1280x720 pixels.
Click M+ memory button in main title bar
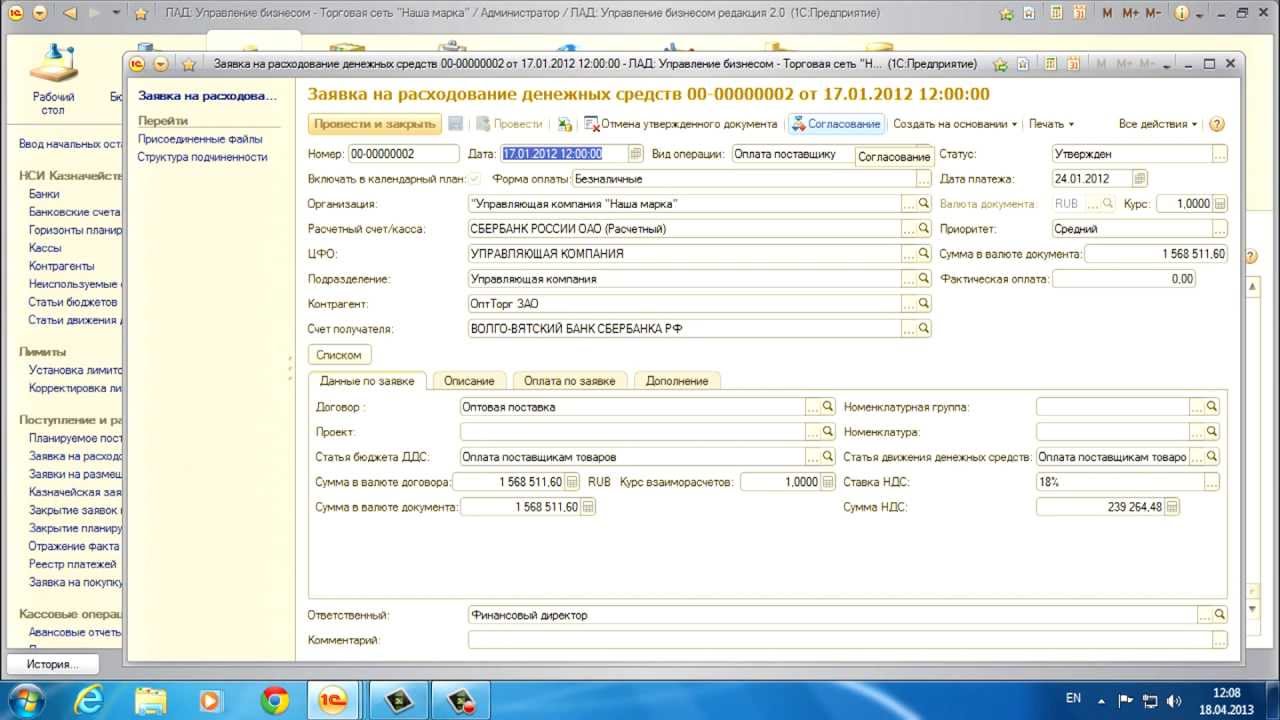point(1131,14)
